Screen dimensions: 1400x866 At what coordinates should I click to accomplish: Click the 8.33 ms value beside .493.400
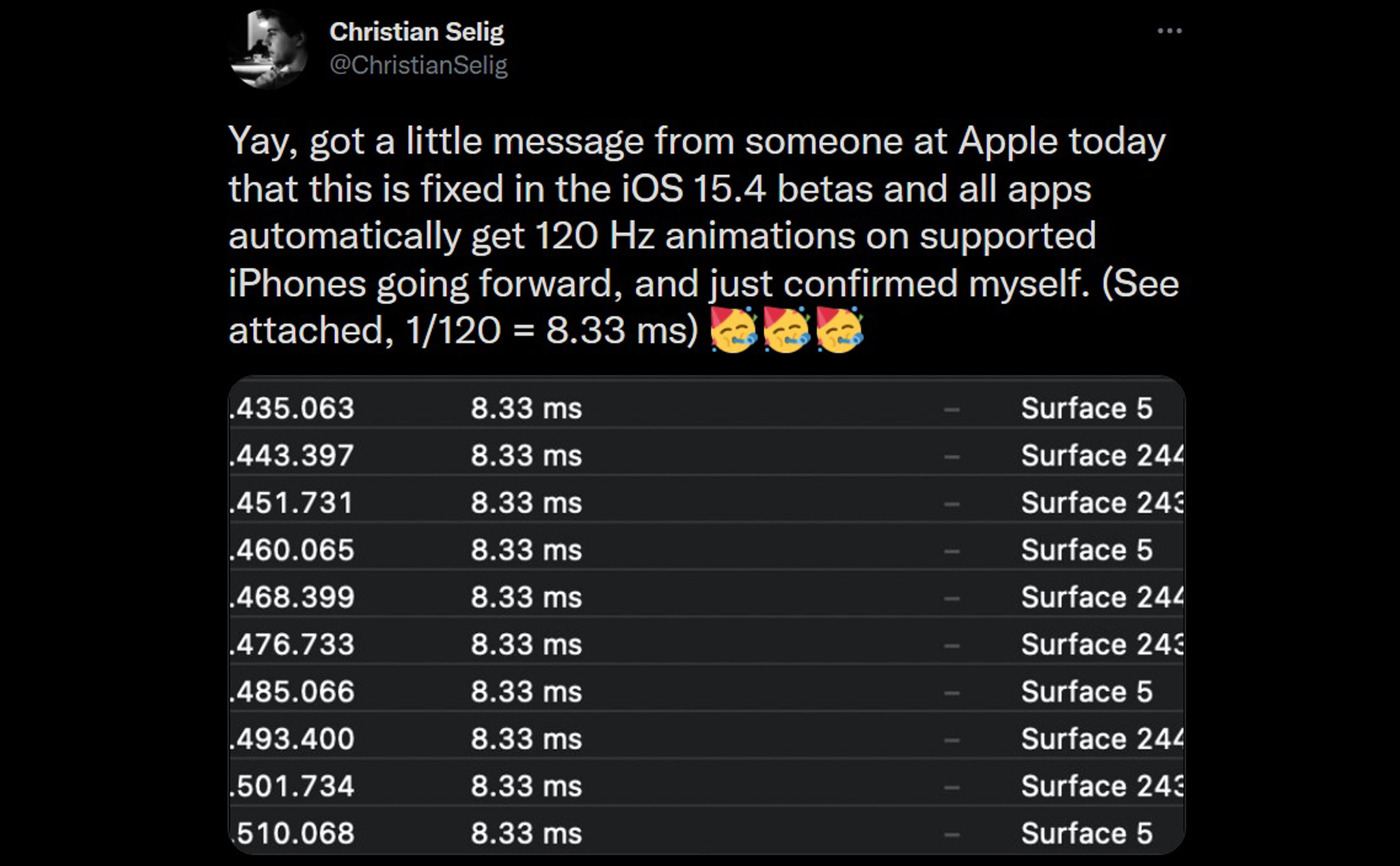pyautogui.click(x=526, y=739)
